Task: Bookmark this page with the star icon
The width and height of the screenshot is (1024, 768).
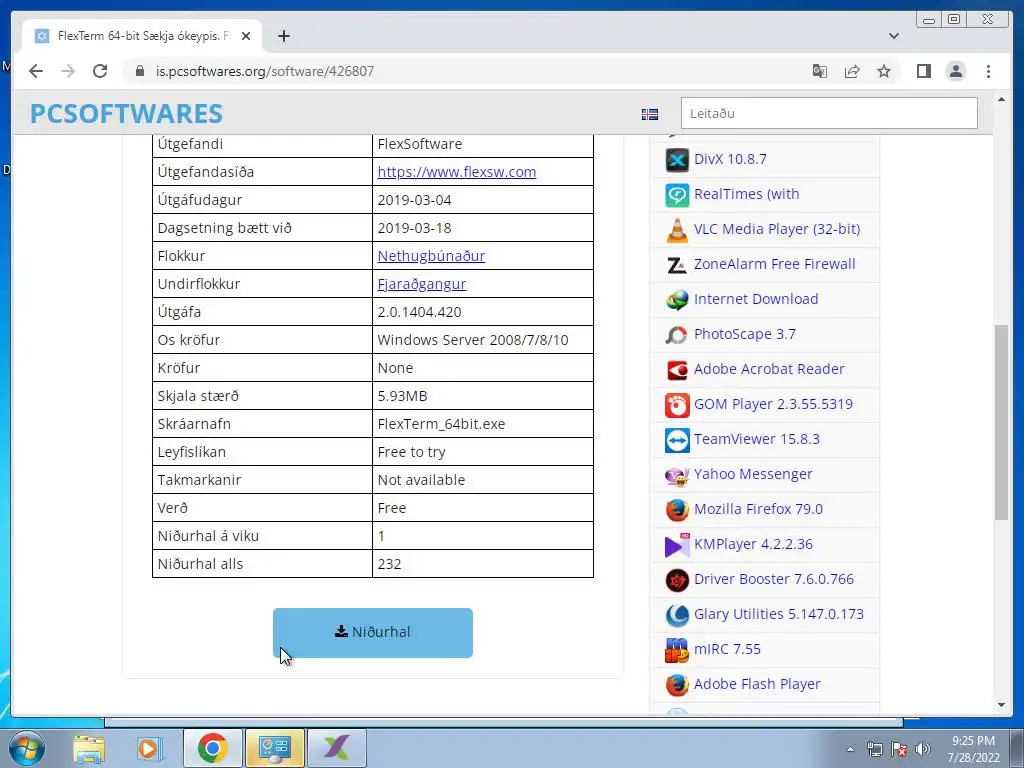Action: coord(884,71)
